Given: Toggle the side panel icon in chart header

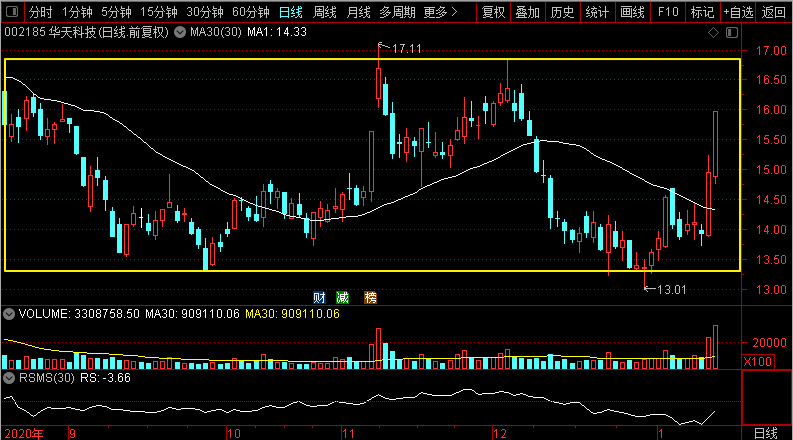Looking at the screenshot, I should [x=732, y=32].
